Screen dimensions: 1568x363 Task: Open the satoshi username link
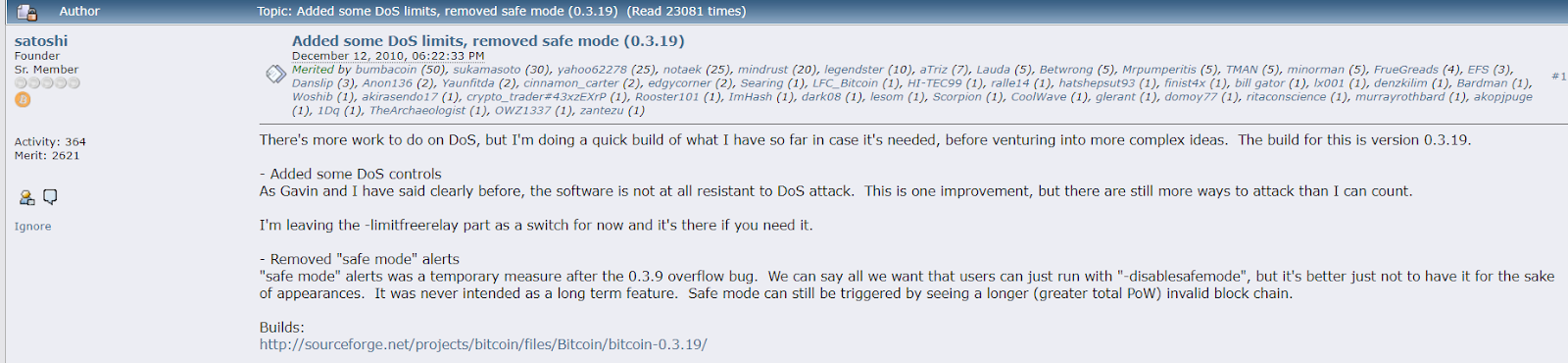click(41, 41)
